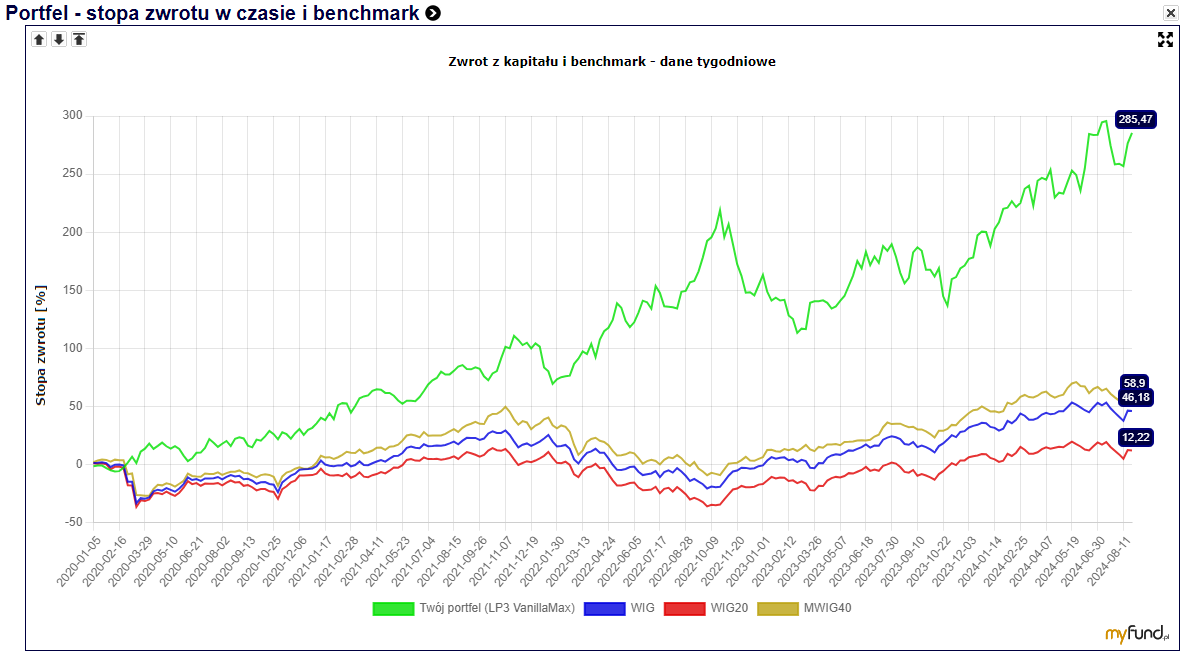This screenshot has width=1202, height=667.
Task: Move the chart panel up one position
Action: tap(39, 39)
